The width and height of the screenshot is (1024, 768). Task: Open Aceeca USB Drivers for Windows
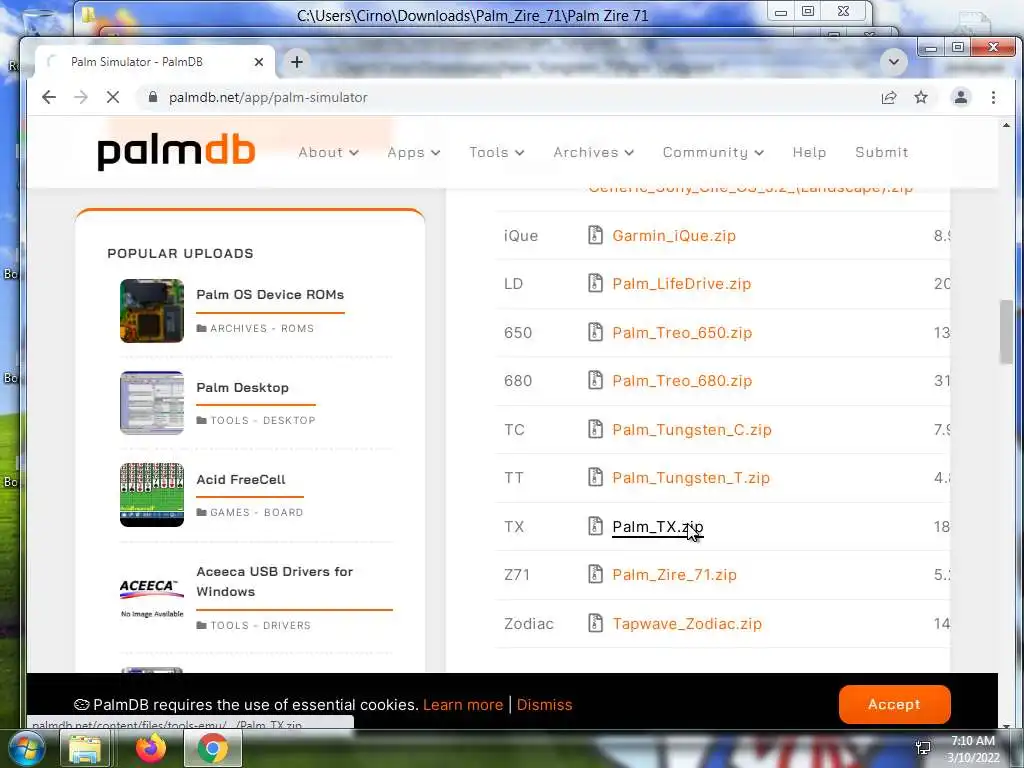(275, 581)
